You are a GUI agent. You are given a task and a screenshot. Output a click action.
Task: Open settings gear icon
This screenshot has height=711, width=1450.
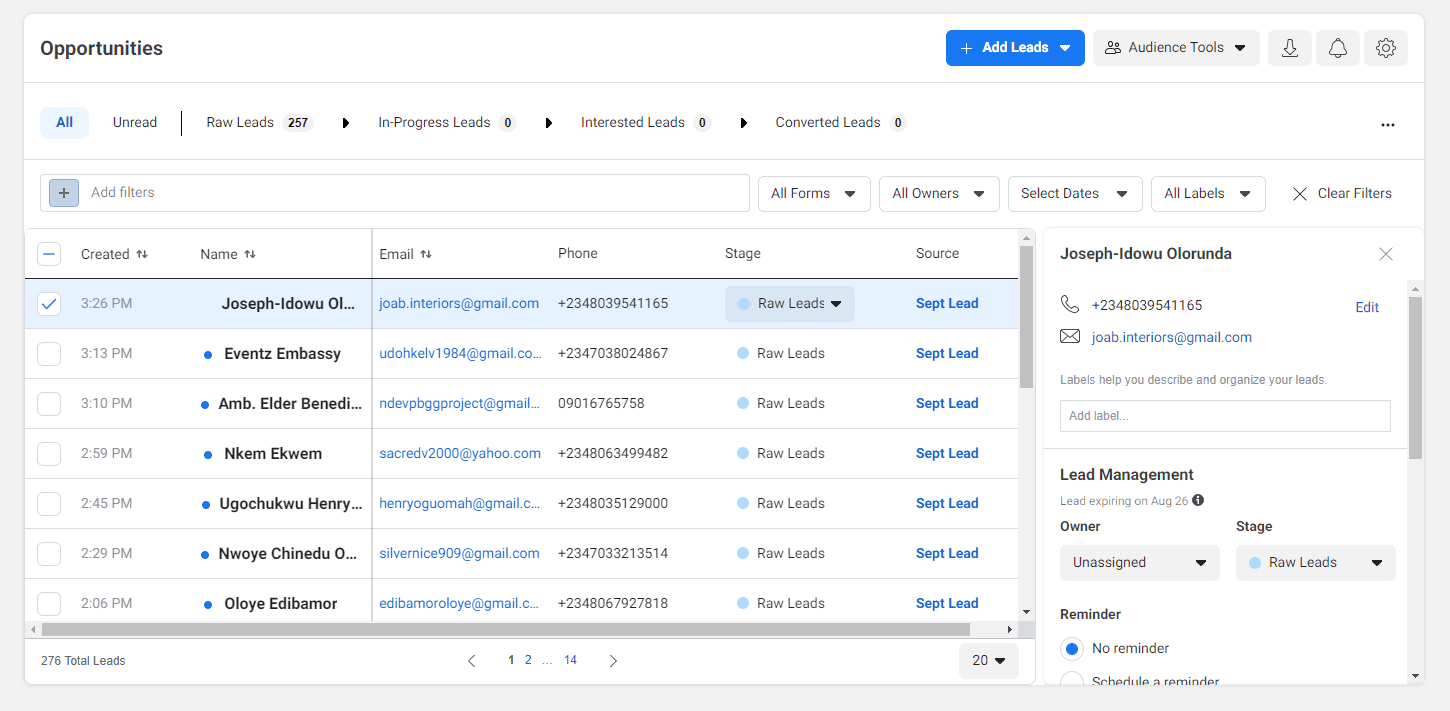click(1385, 48)
